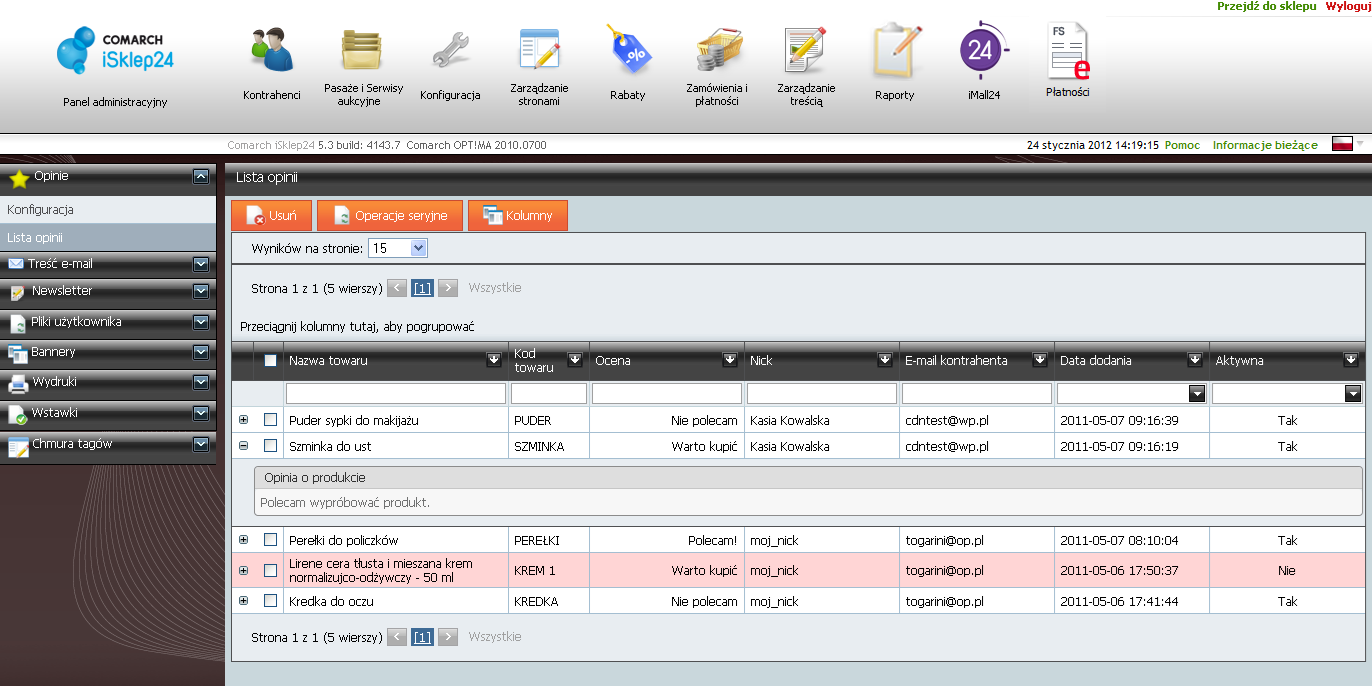The width and height of the screenshot is (1372, 686).
Task: Select checkbox for Szminka do ust
Action: 270,446
